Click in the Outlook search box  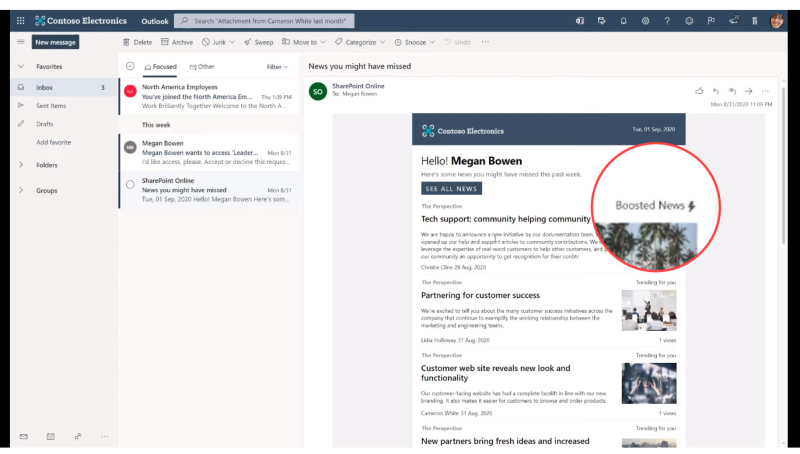(x=264, y=21)
